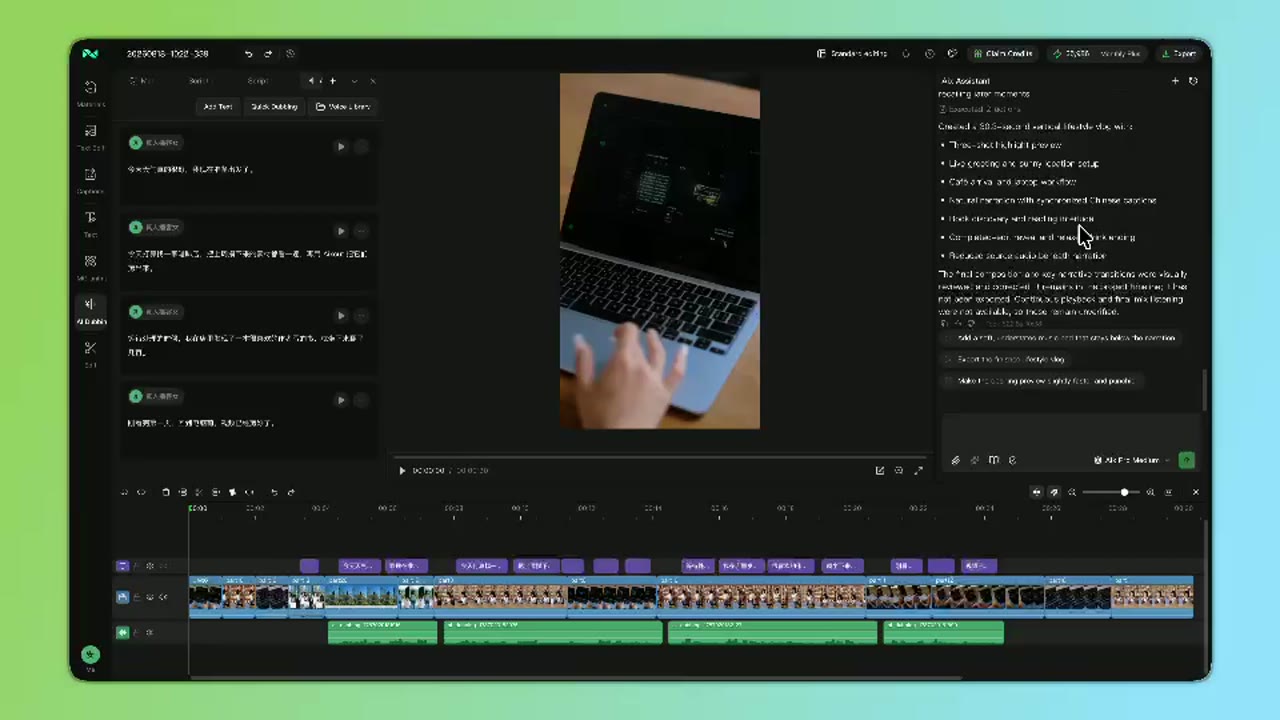Open the Standard editing mode dropdown

pos(852,54)
